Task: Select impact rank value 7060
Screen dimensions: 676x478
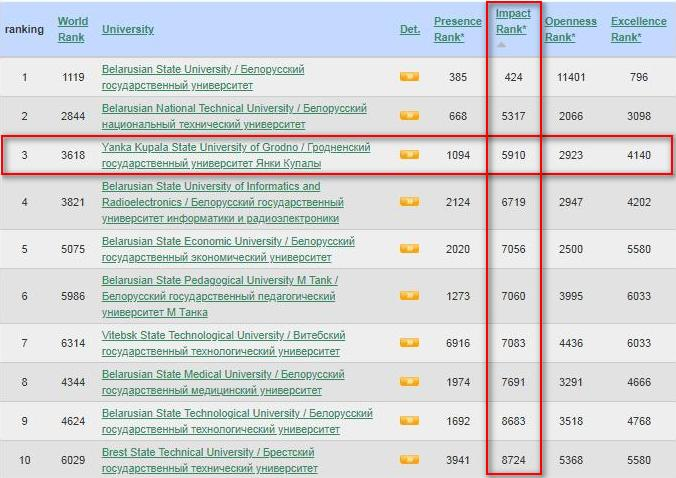Action: [x=513, y=296]
